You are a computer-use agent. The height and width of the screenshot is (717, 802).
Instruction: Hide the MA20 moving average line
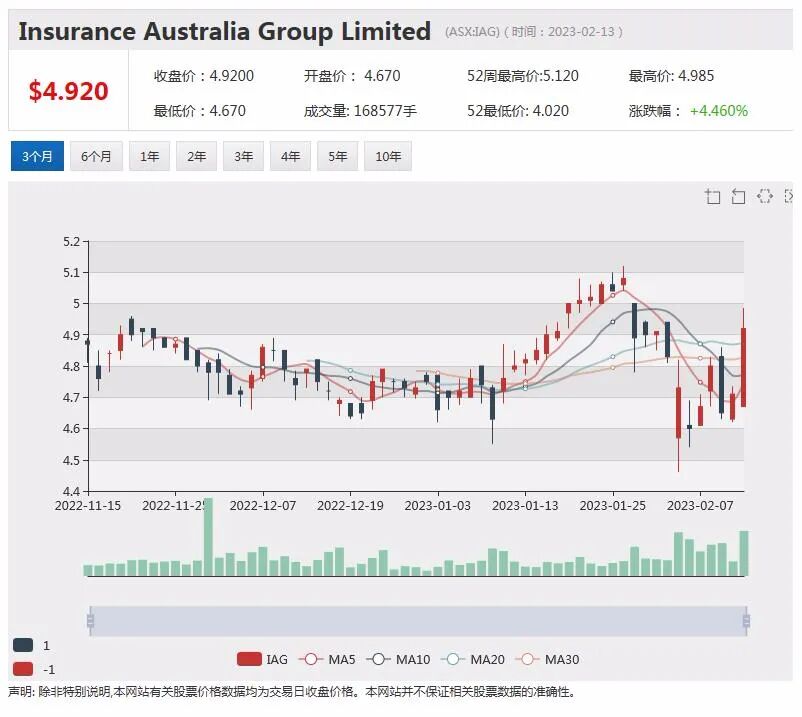tap(473, 659)
